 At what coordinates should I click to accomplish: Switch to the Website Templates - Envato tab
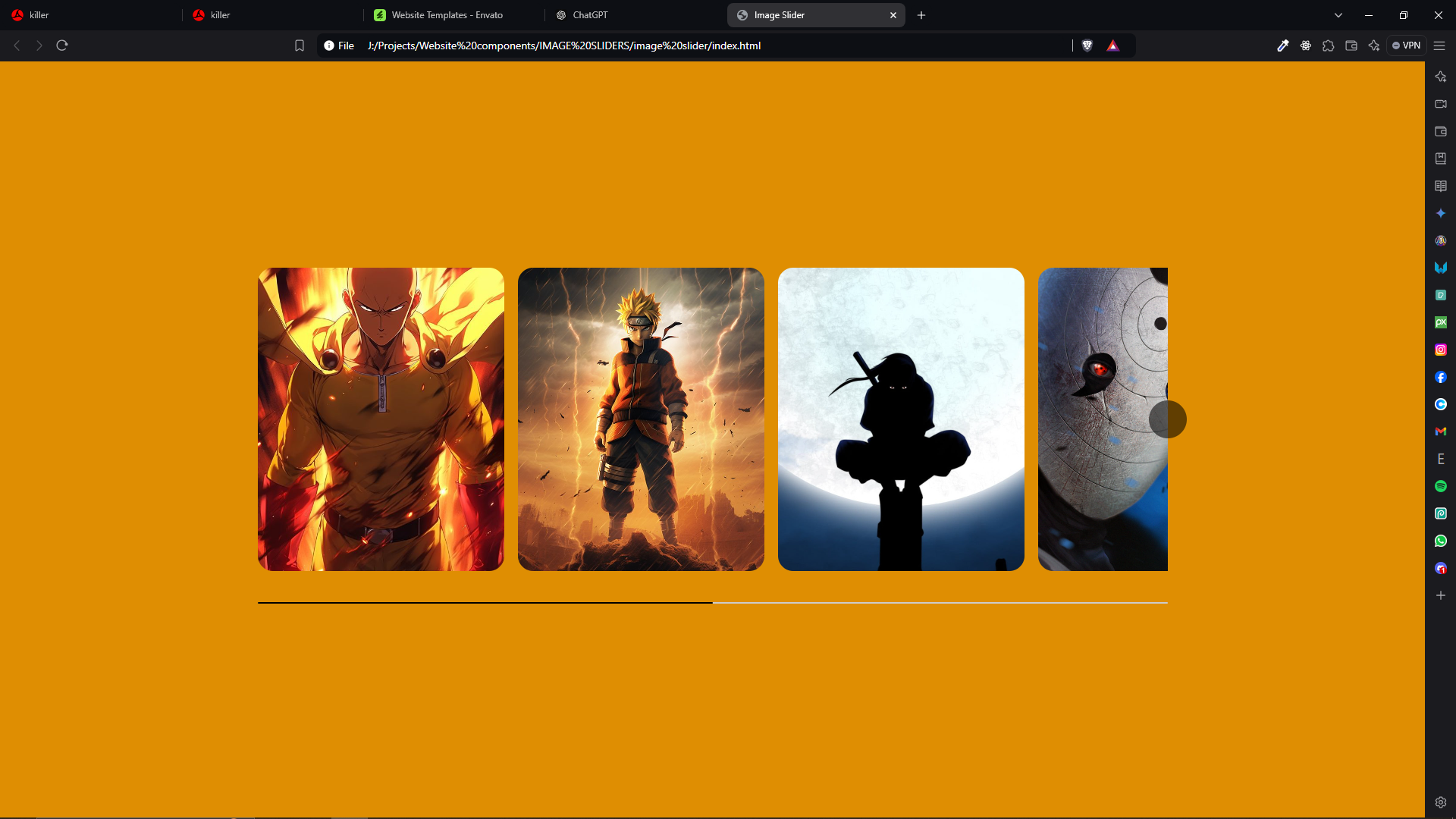(454, 15)
